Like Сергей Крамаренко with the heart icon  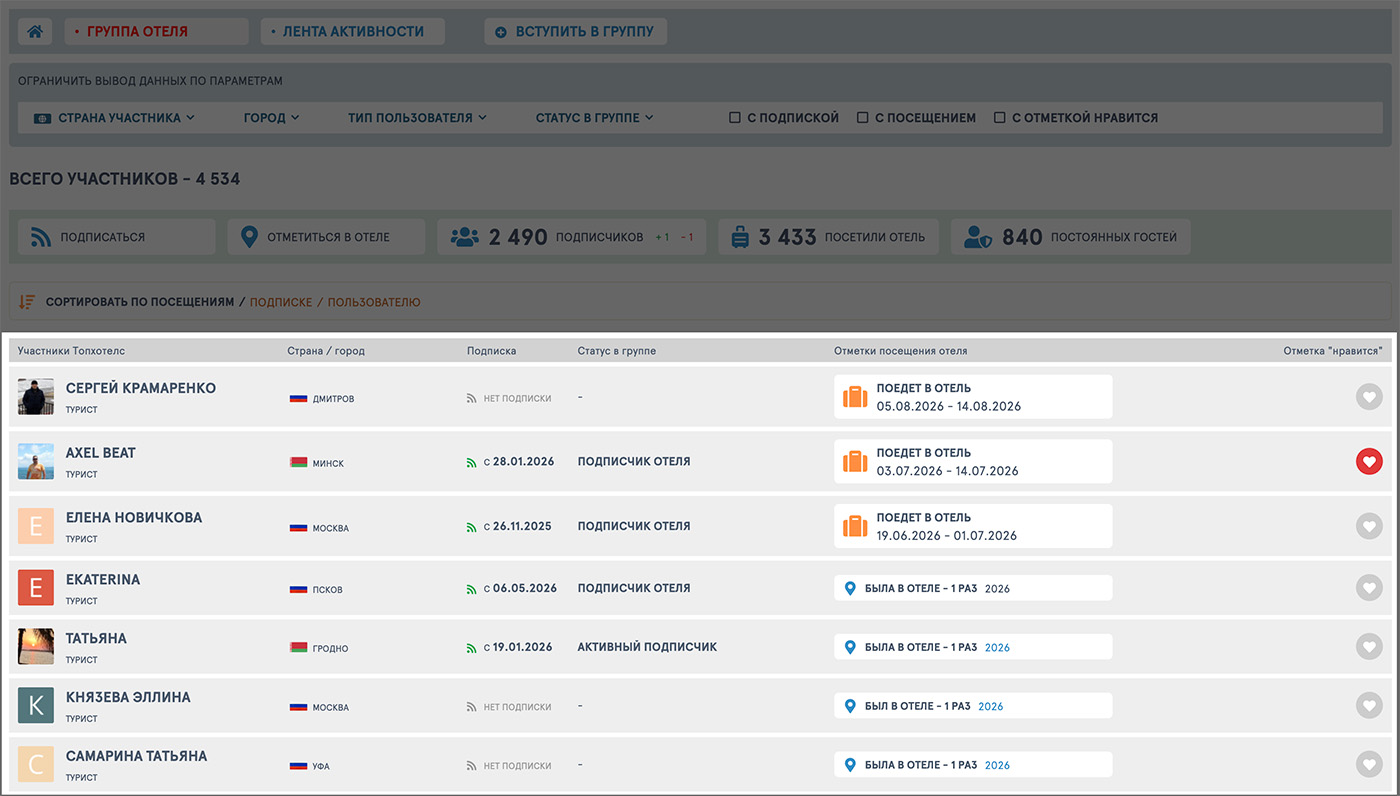point(1369,397)
